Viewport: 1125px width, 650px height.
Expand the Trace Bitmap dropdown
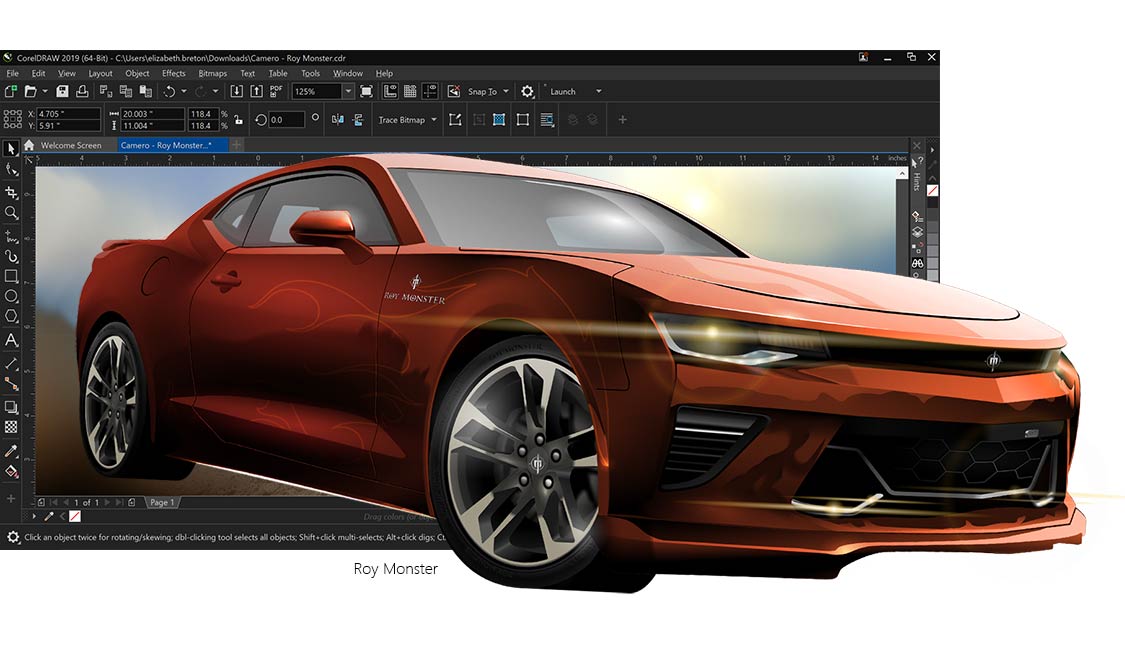433,120
